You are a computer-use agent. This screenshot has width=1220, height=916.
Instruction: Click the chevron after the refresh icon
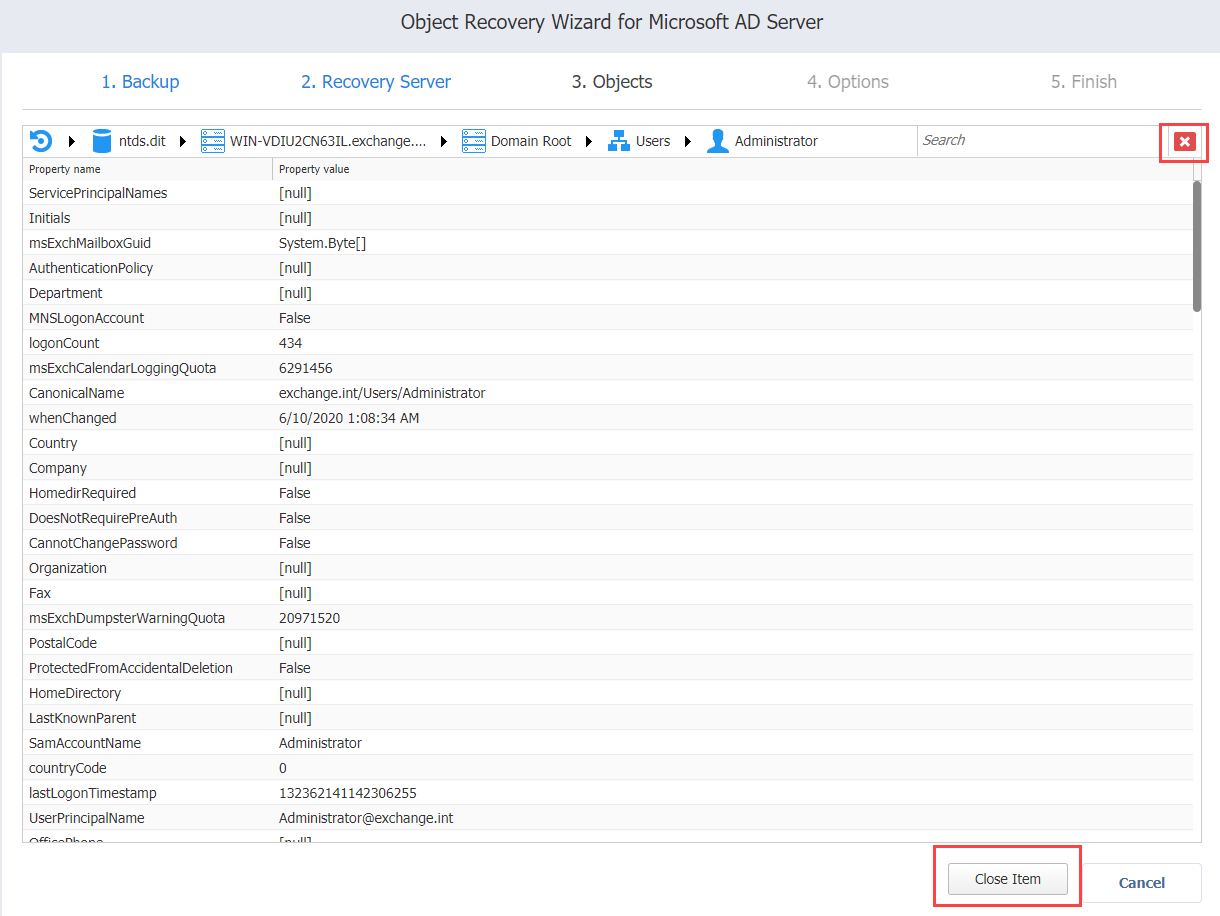tap(68, 141)
